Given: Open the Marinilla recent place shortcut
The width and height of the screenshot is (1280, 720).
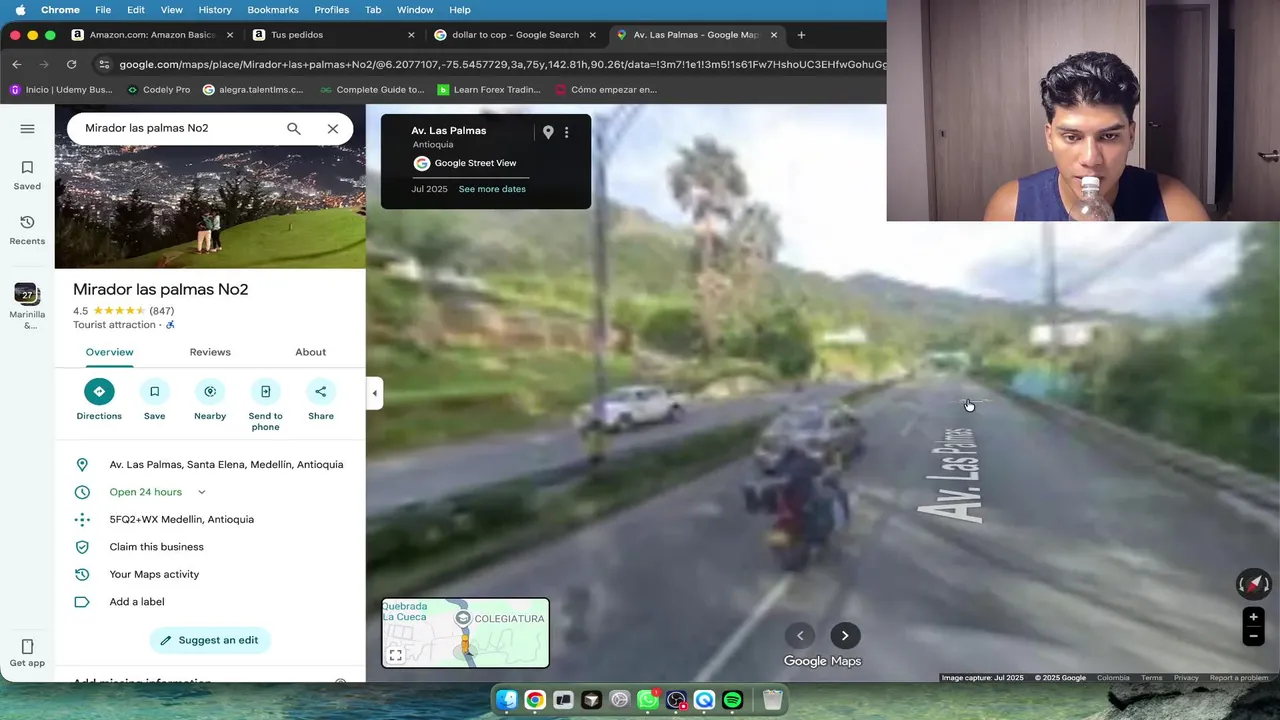Looking at the screenshot, I should coord(27,305).
